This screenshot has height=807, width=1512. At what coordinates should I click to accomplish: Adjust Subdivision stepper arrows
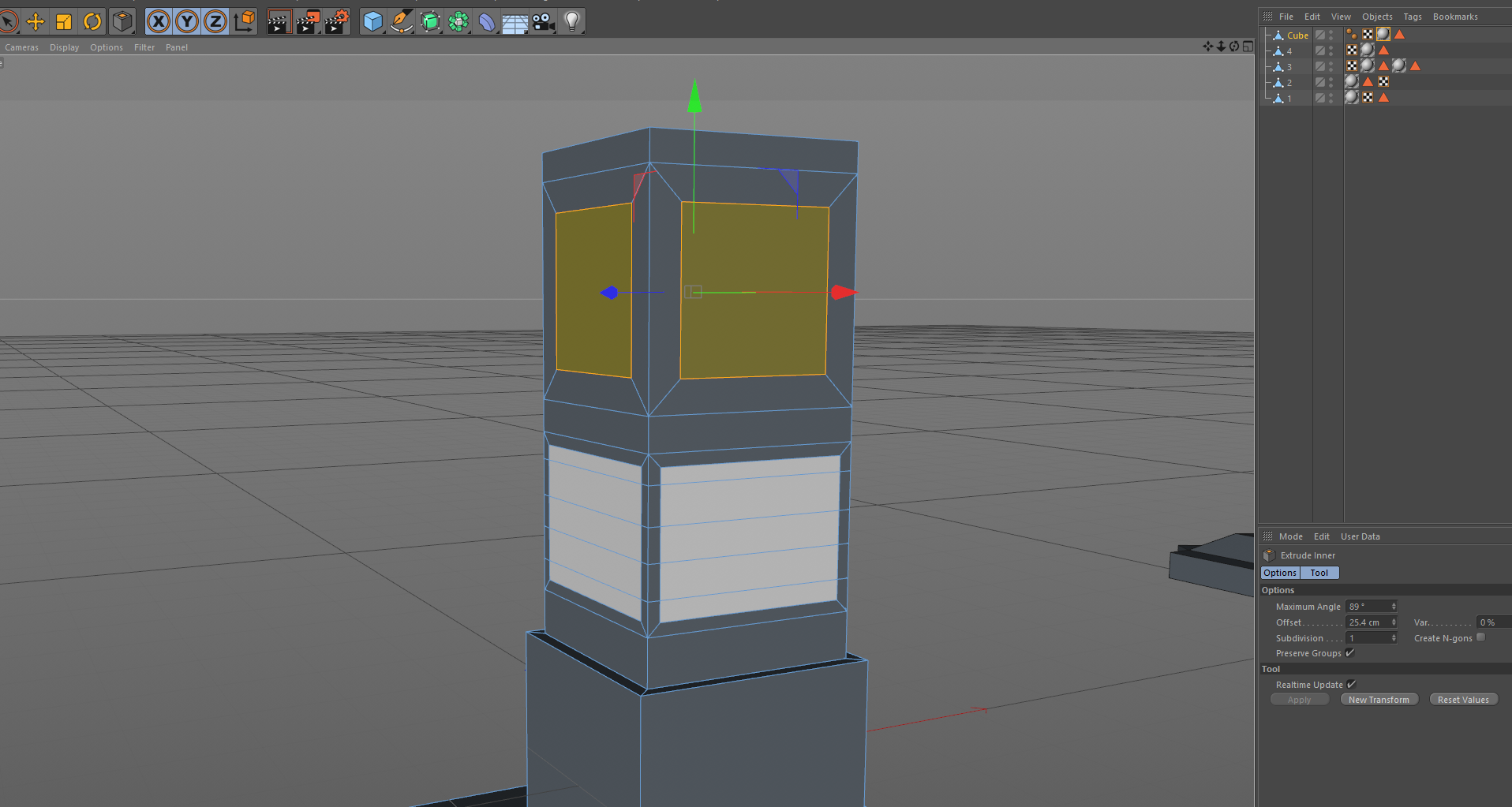pyautogui.click(x=1394, y=637)
